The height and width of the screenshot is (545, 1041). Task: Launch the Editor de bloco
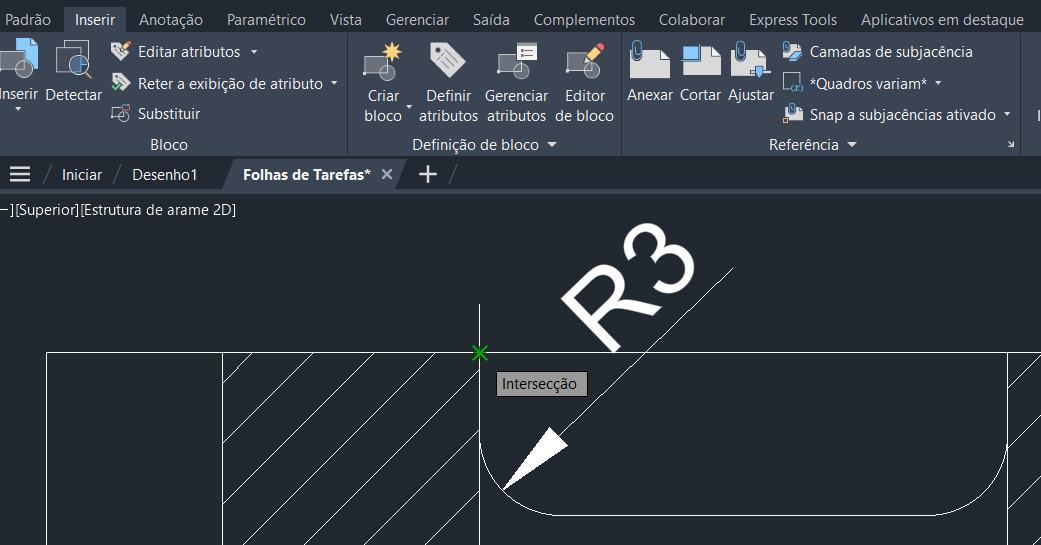(x=585, y=62)
